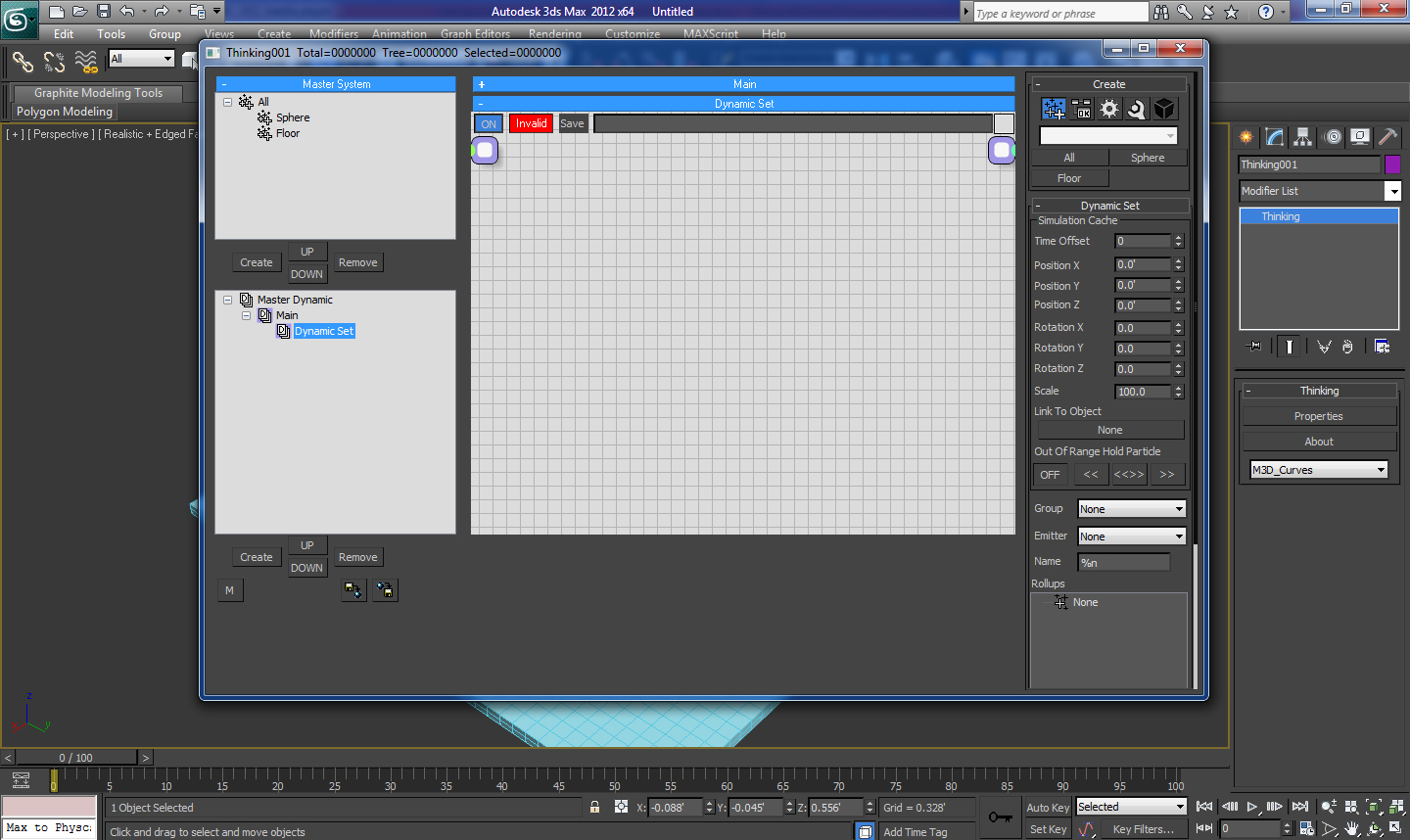Click the Pin Stack icon
The height and width of the screenshot is (840, 1410).
[1253, 347]
